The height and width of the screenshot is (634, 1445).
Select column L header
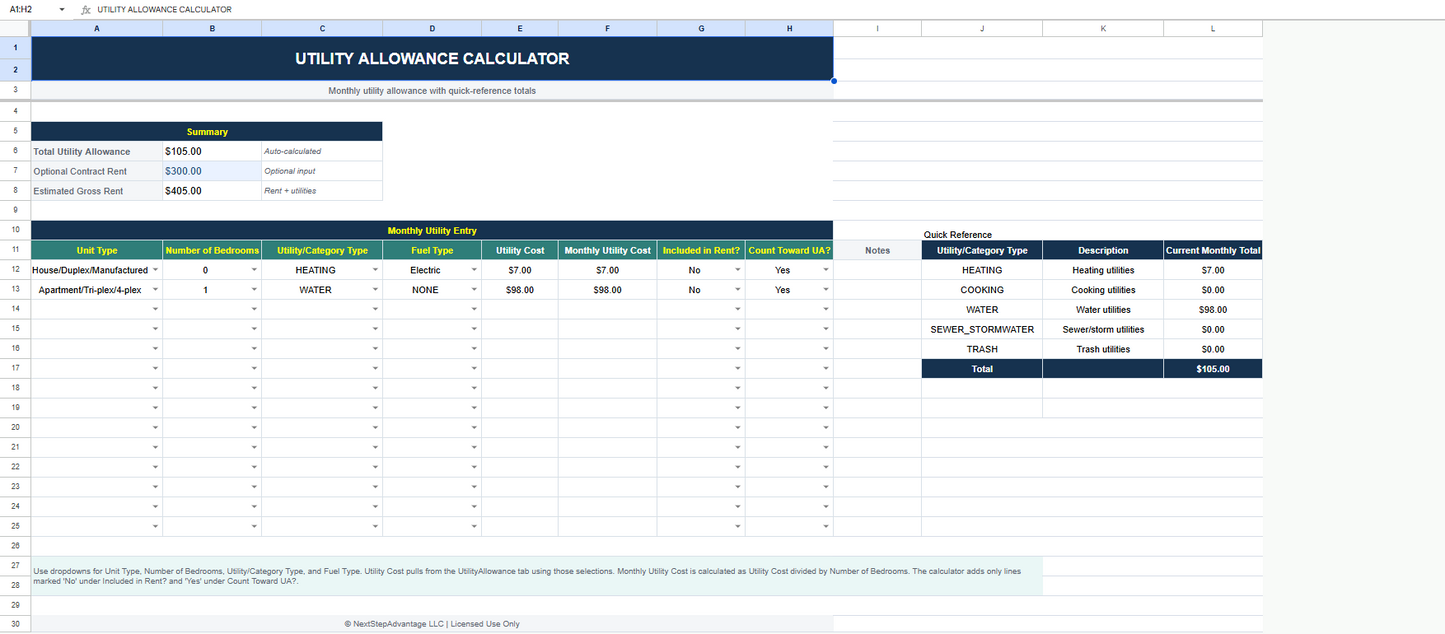[x=1213, y=28]
